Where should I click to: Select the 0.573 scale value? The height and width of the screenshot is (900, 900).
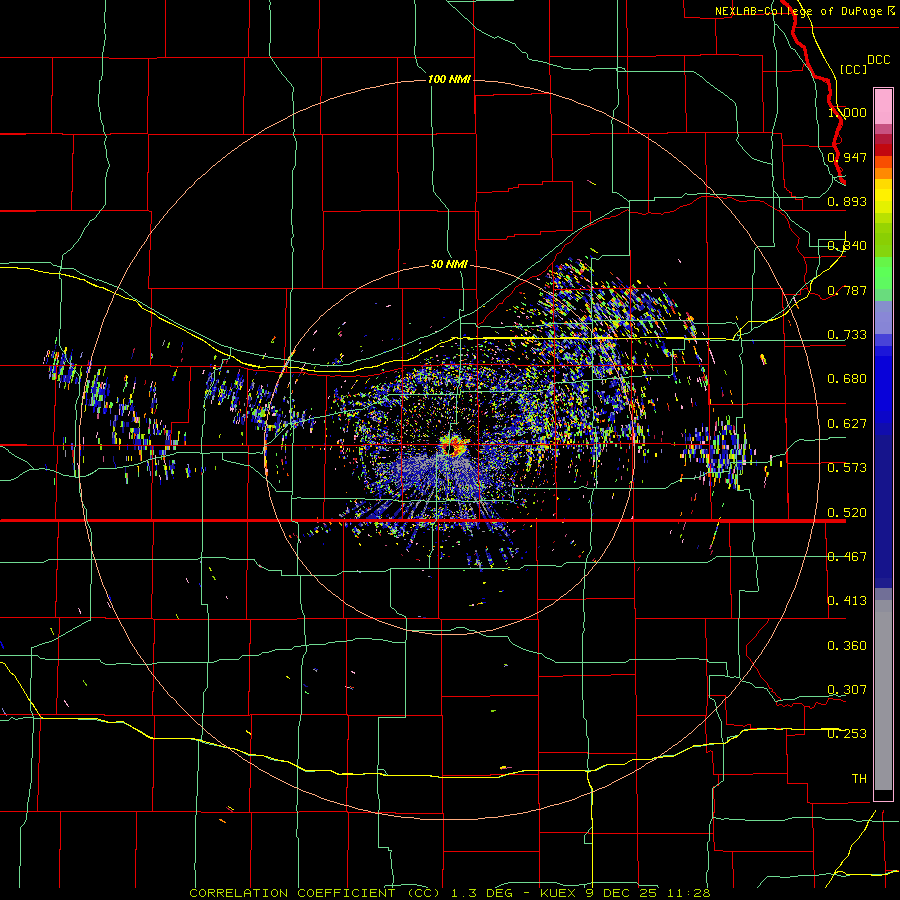point(847,468)
